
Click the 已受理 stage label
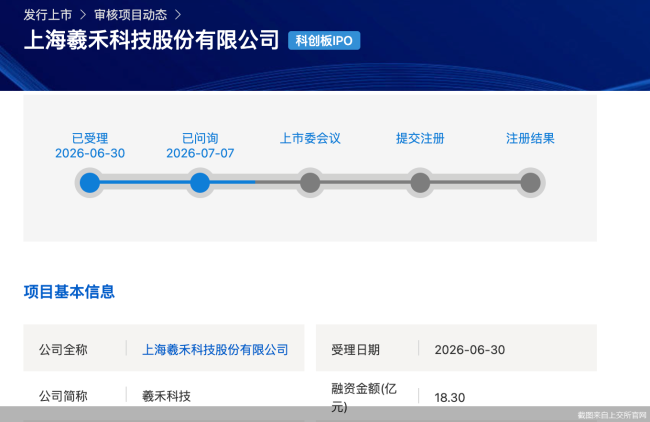point(90,138)
